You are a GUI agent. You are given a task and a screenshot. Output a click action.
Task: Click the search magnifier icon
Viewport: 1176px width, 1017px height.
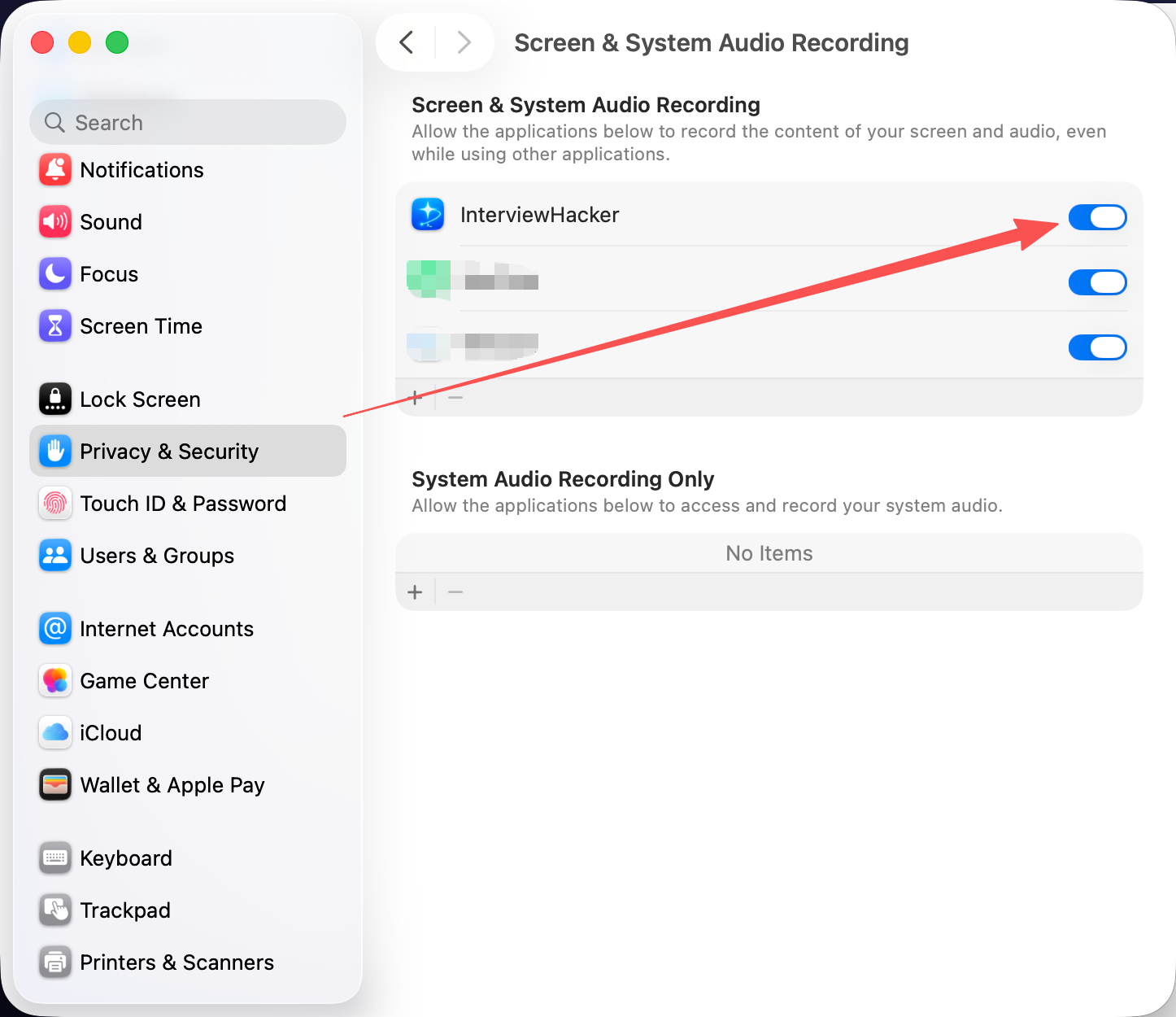click(x=54, y=123)
